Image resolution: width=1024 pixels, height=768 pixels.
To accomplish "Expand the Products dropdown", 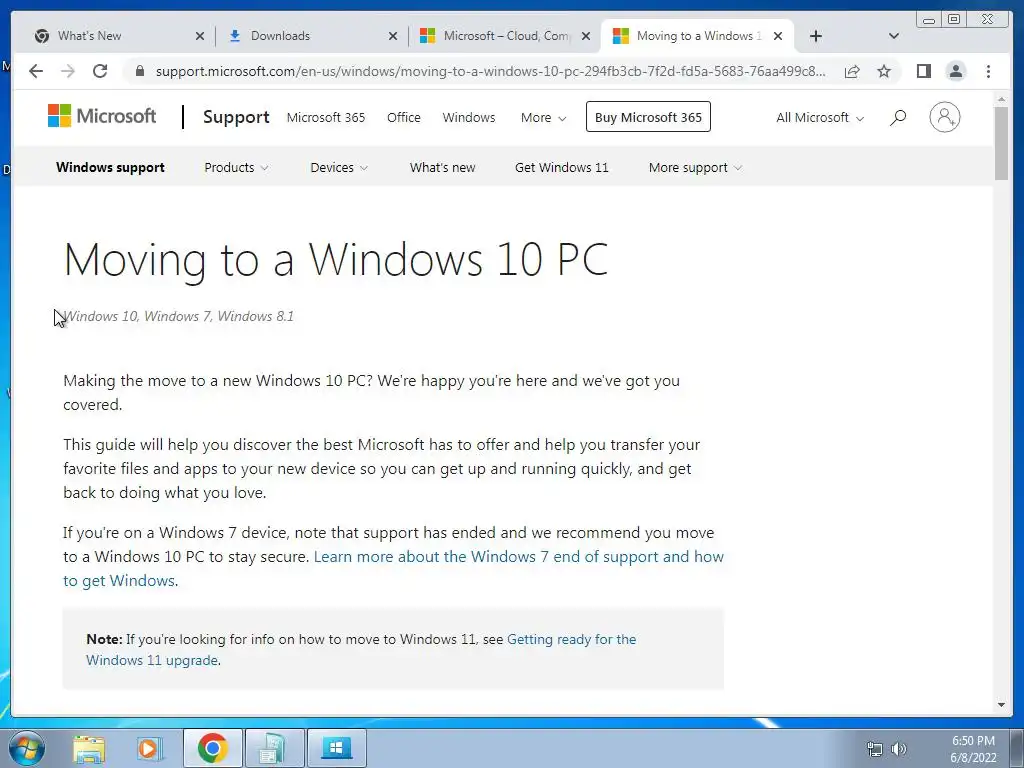I will pos(236,167).
